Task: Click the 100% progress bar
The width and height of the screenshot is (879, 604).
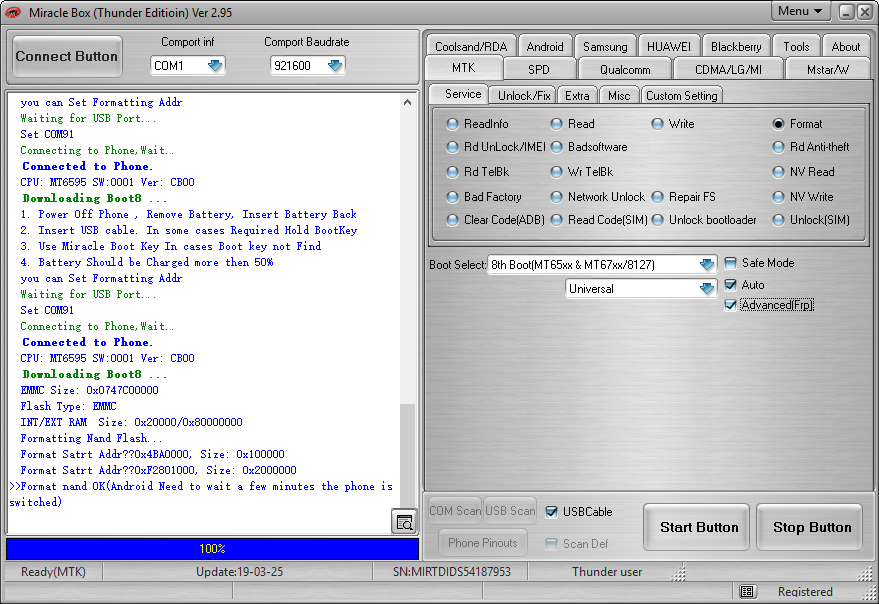Action: (212, 549)
